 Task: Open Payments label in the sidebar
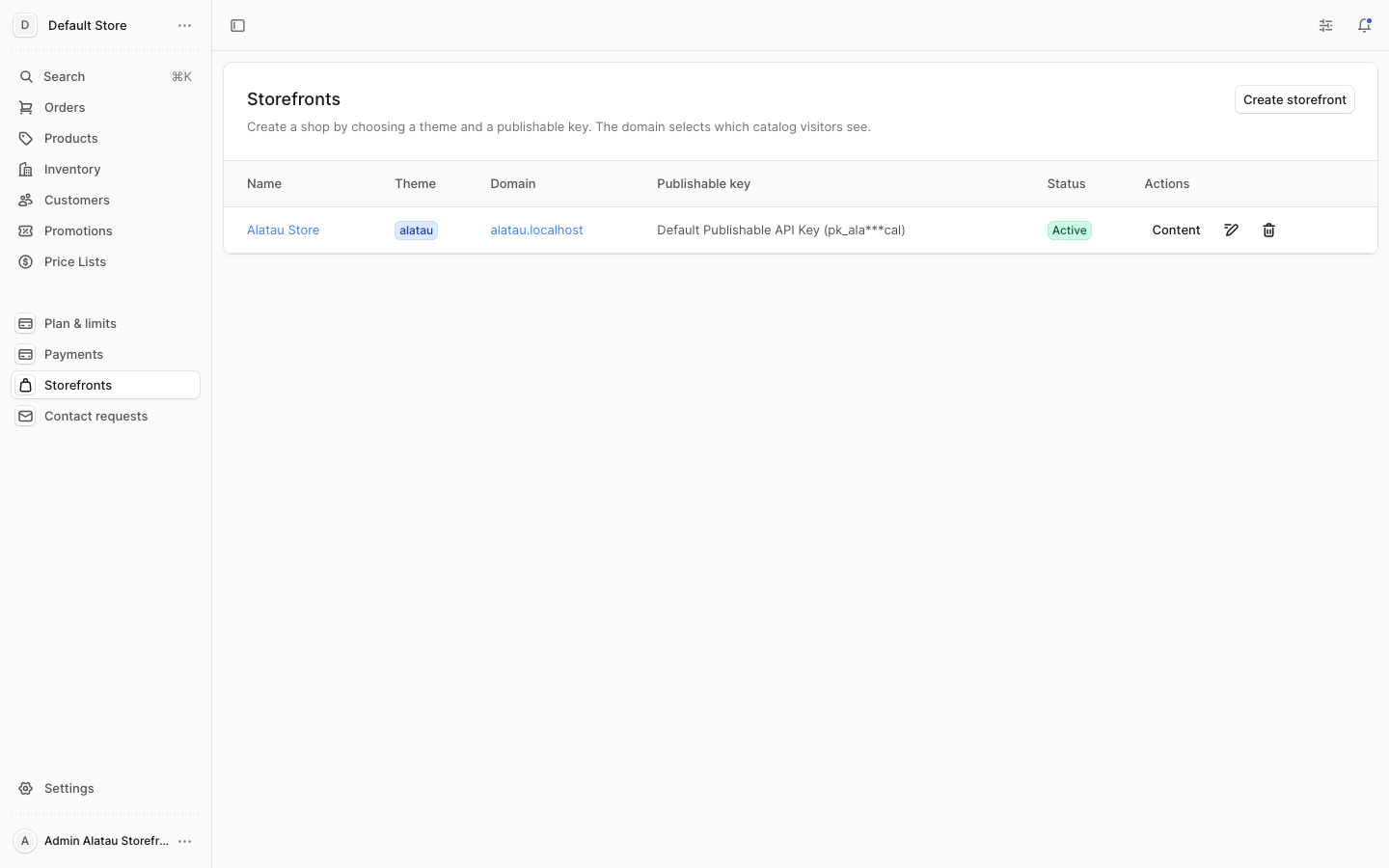point(73,355)
